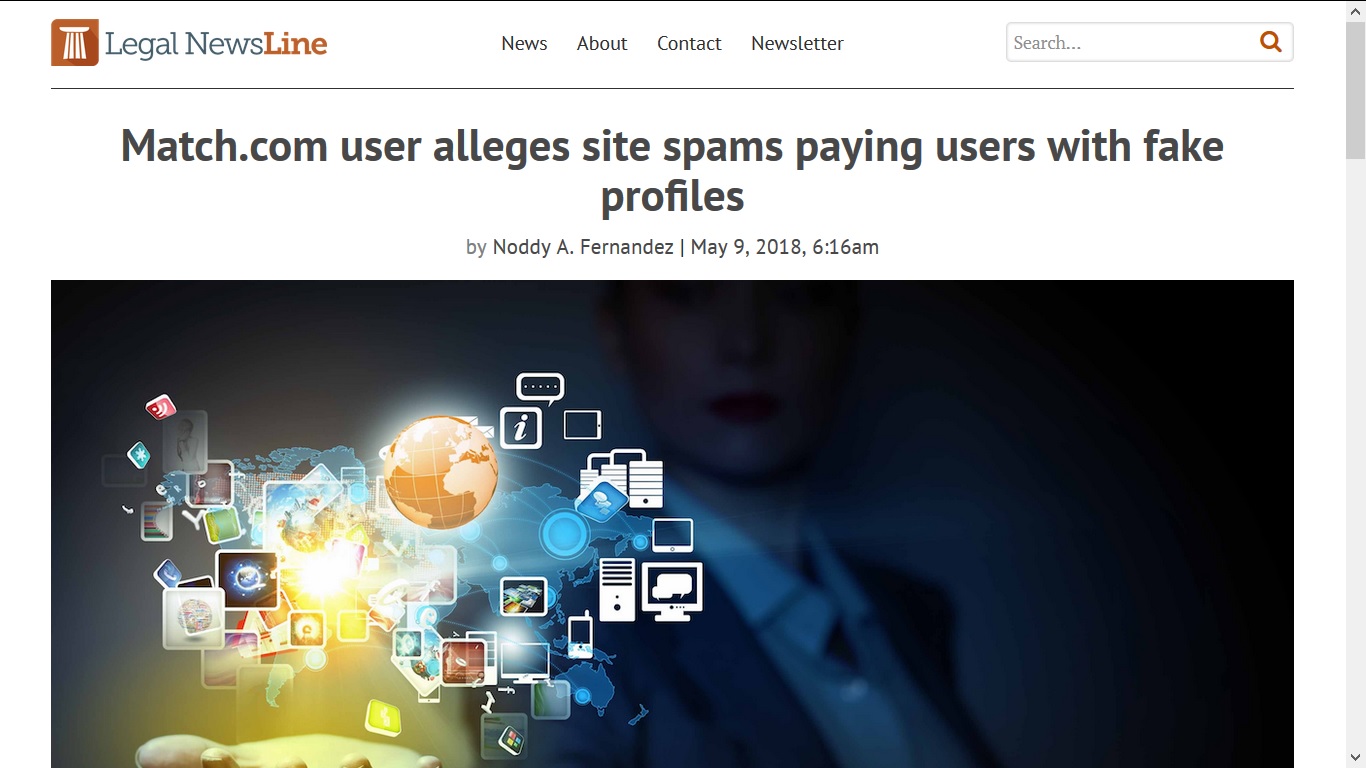Go to the About page
Image resolution: width=1366 pixels, height=768 pixels.
[602, 43]
